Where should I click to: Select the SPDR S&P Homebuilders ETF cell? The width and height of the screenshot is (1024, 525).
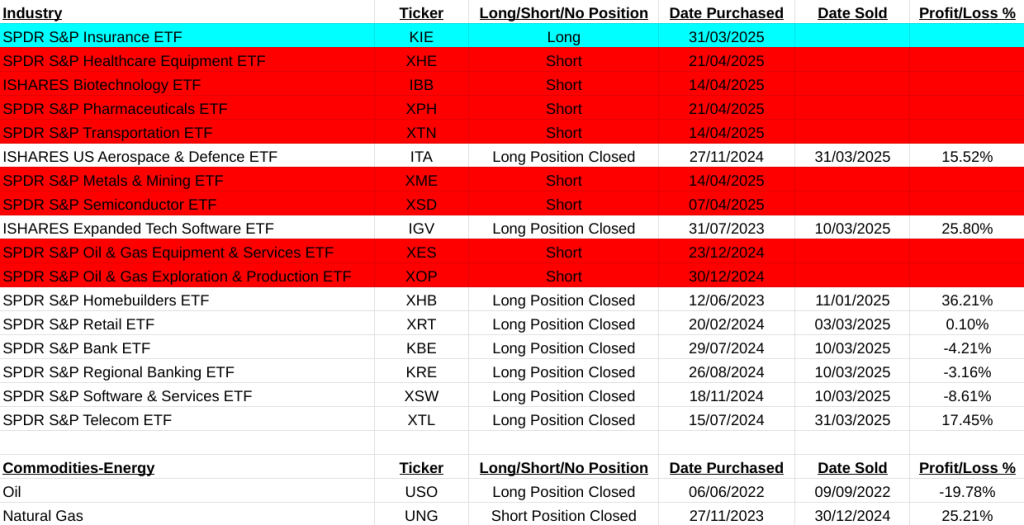106,301
